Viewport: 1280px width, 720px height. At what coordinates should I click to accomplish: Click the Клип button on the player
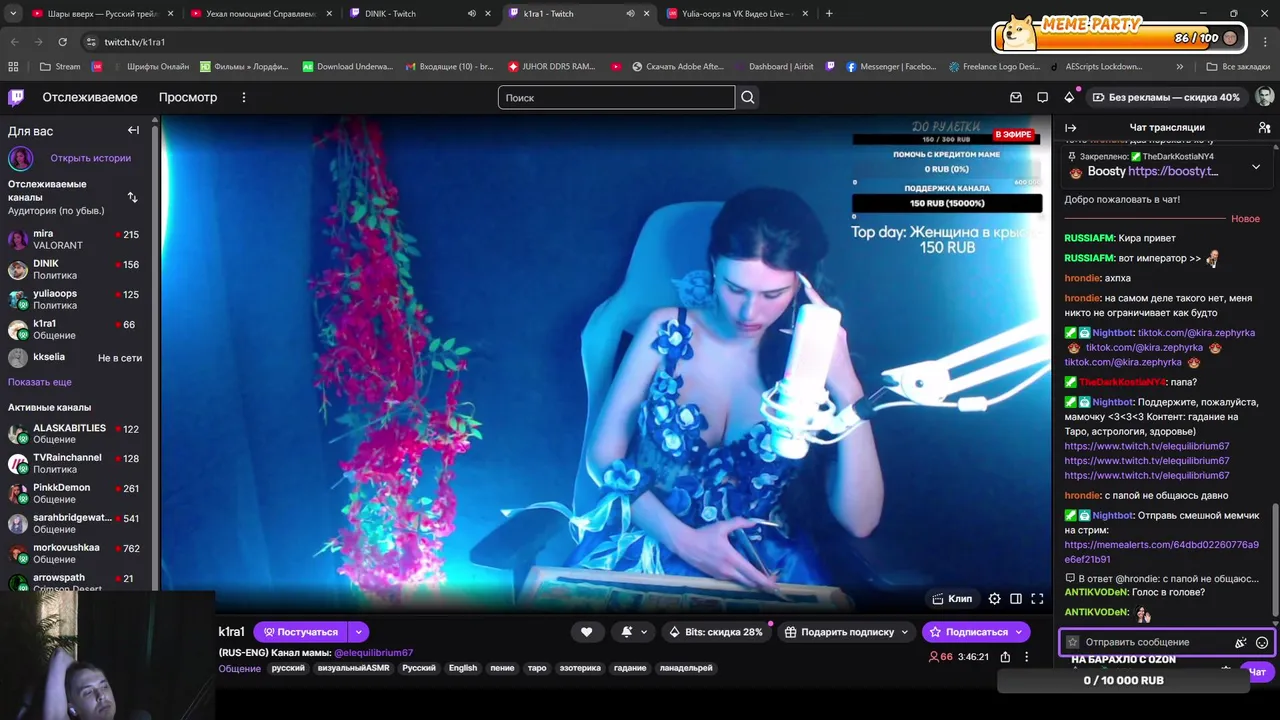tap(952, 599)
